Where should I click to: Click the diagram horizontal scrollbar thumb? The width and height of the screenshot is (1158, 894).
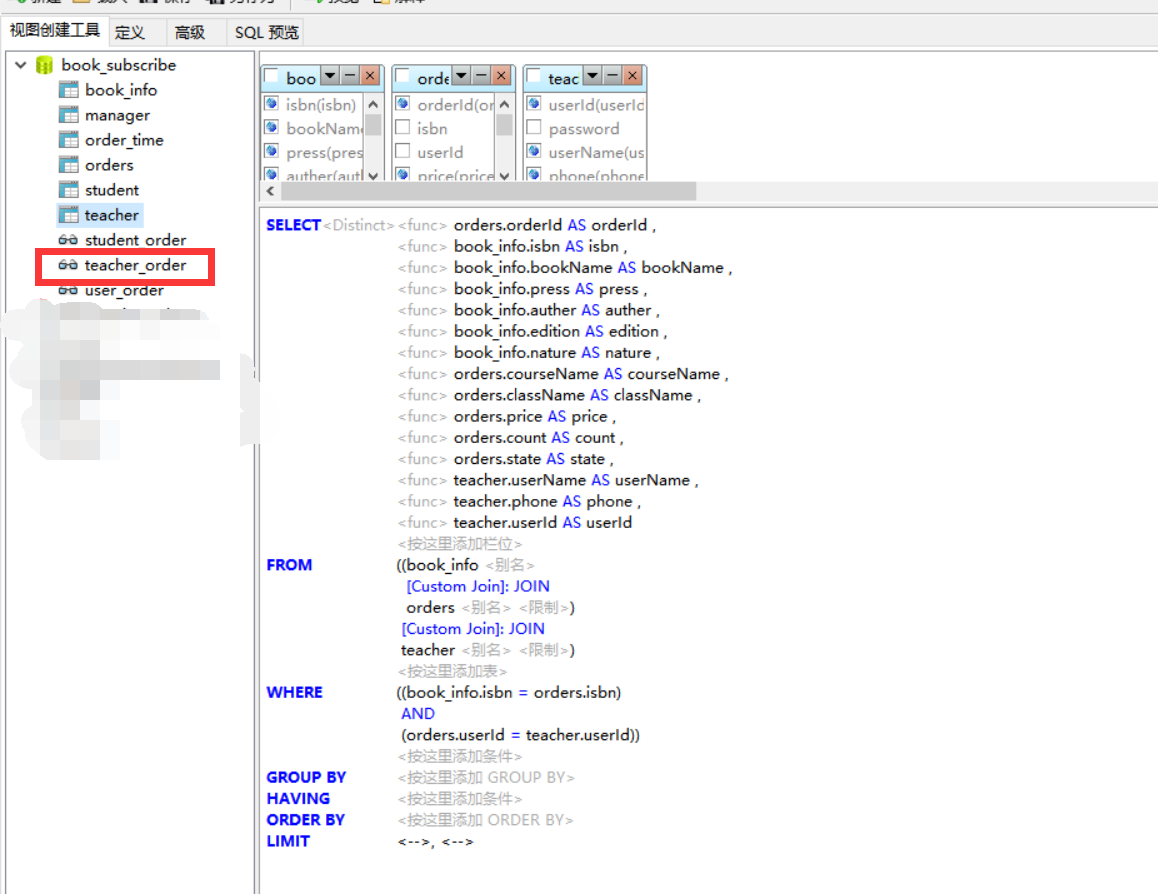488,191
